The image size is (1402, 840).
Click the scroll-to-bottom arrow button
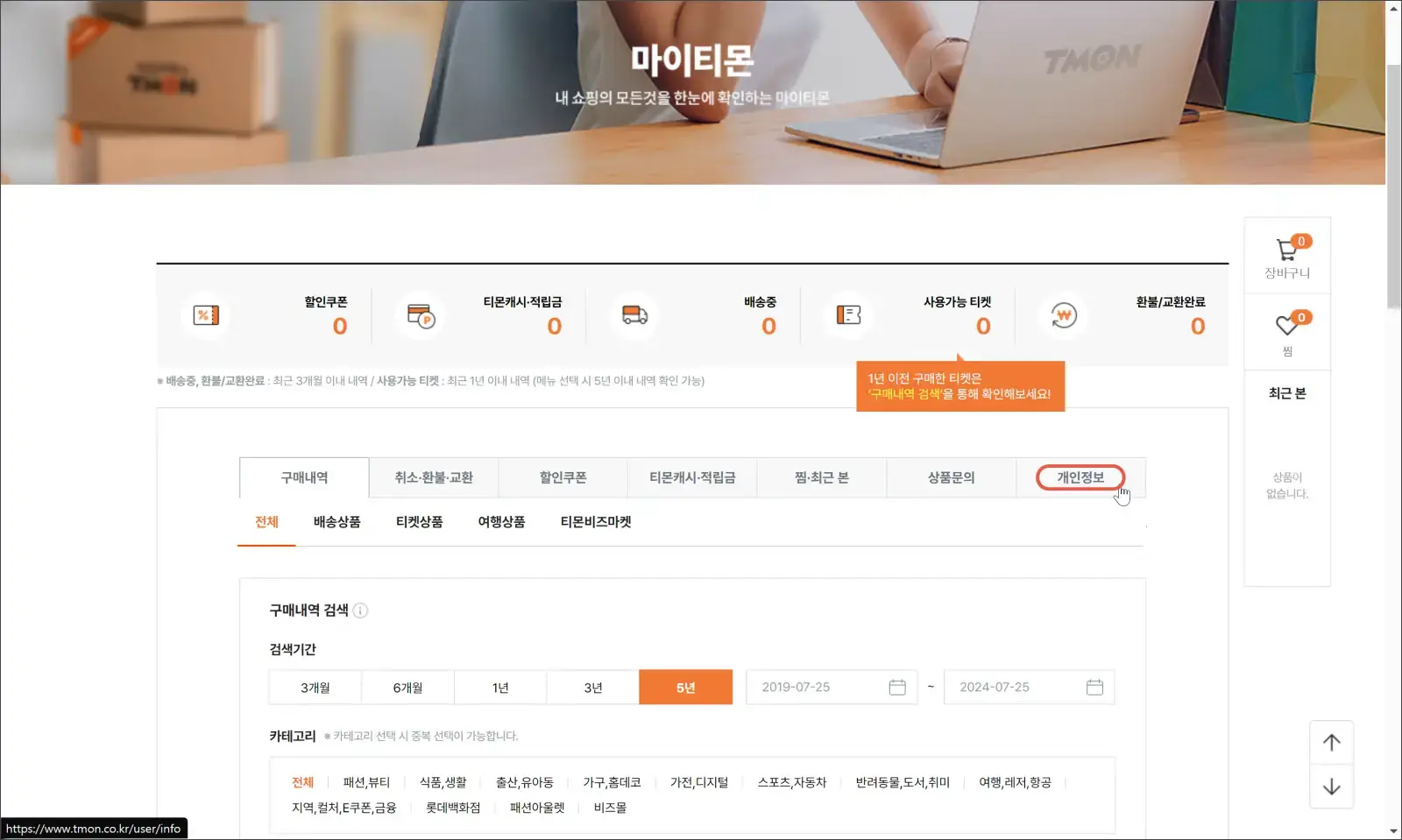point(1332,787)
